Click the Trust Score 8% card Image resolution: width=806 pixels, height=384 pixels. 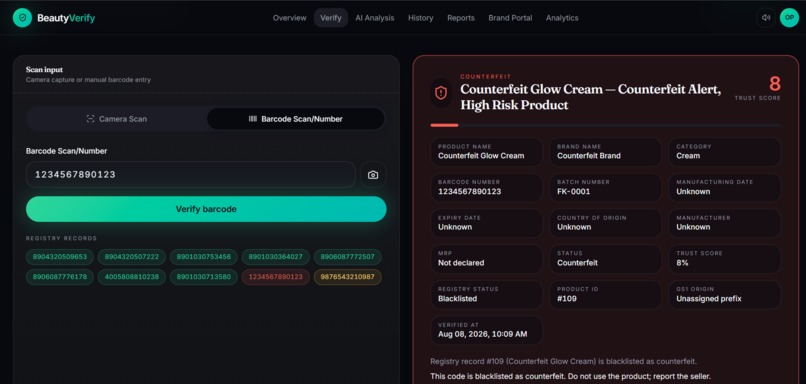(725, 259)
